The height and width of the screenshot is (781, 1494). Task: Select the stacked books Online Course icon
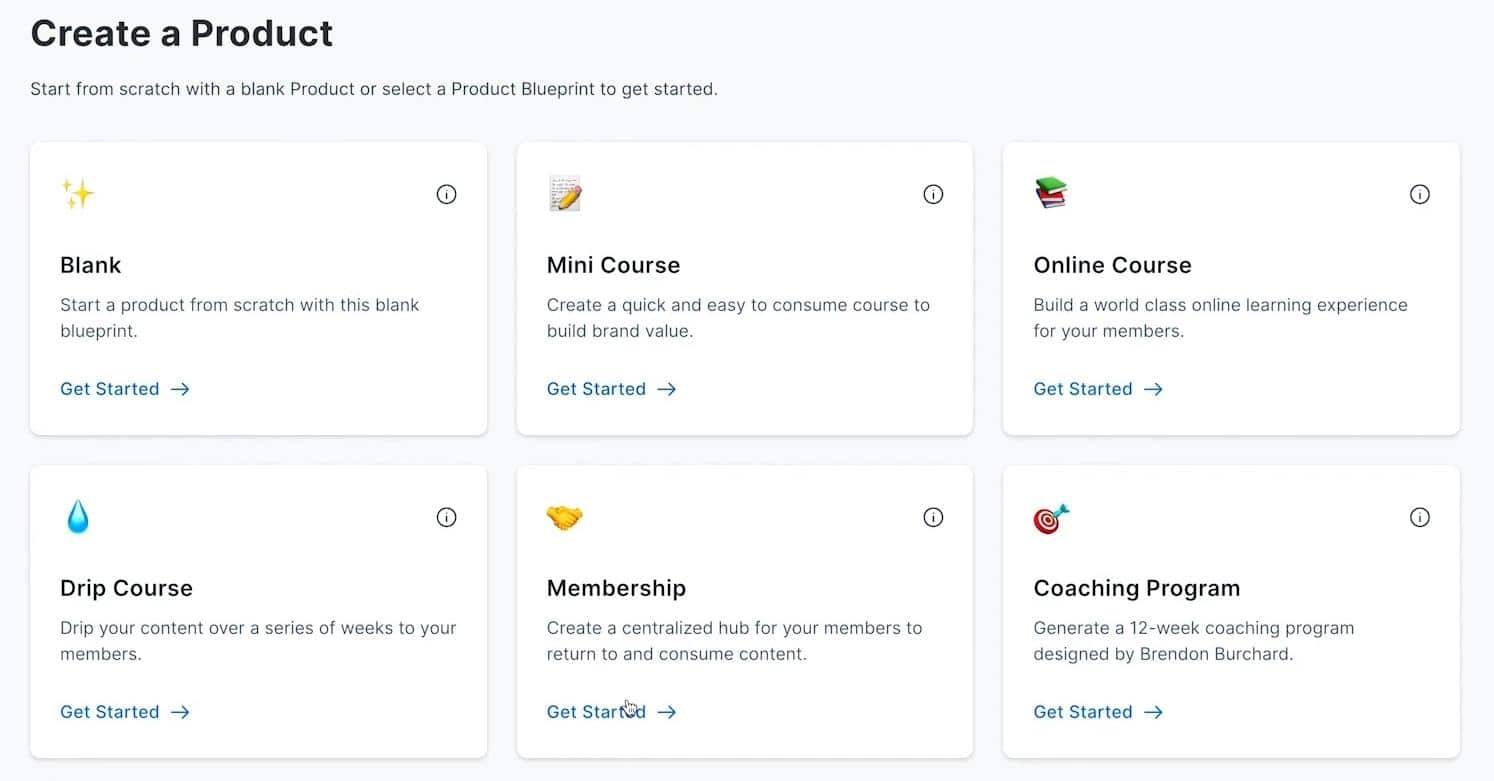[1051, 192]
